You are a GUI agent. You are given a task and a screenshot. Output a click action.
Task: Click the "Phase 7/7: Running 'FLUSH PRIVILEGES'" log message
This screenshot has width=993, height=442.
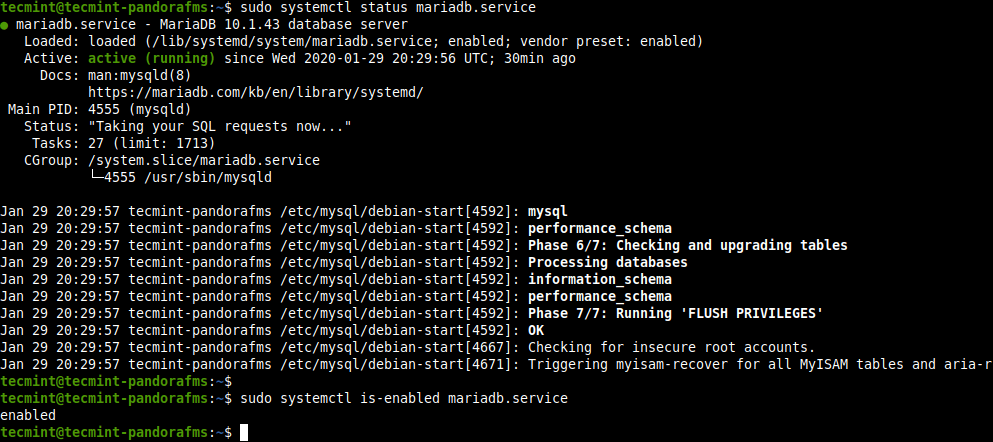pos(675,313)
